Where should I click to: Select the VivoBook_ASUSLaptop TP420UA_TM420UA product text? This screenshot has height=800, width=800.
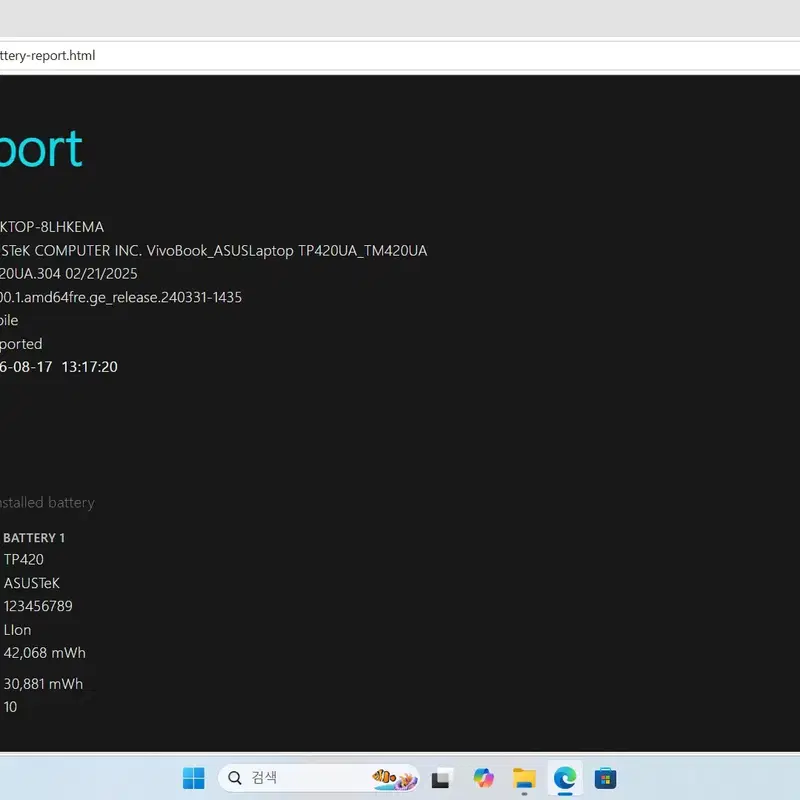tap(287, 251)
